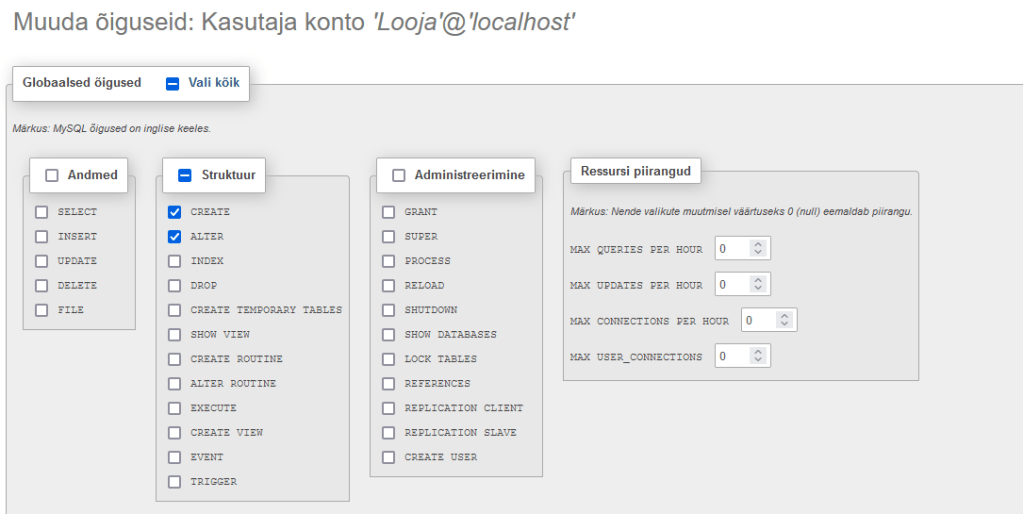This screenshot has height=514, width=1023.
Task: Enable the DROP privilege
Action: 175,286
